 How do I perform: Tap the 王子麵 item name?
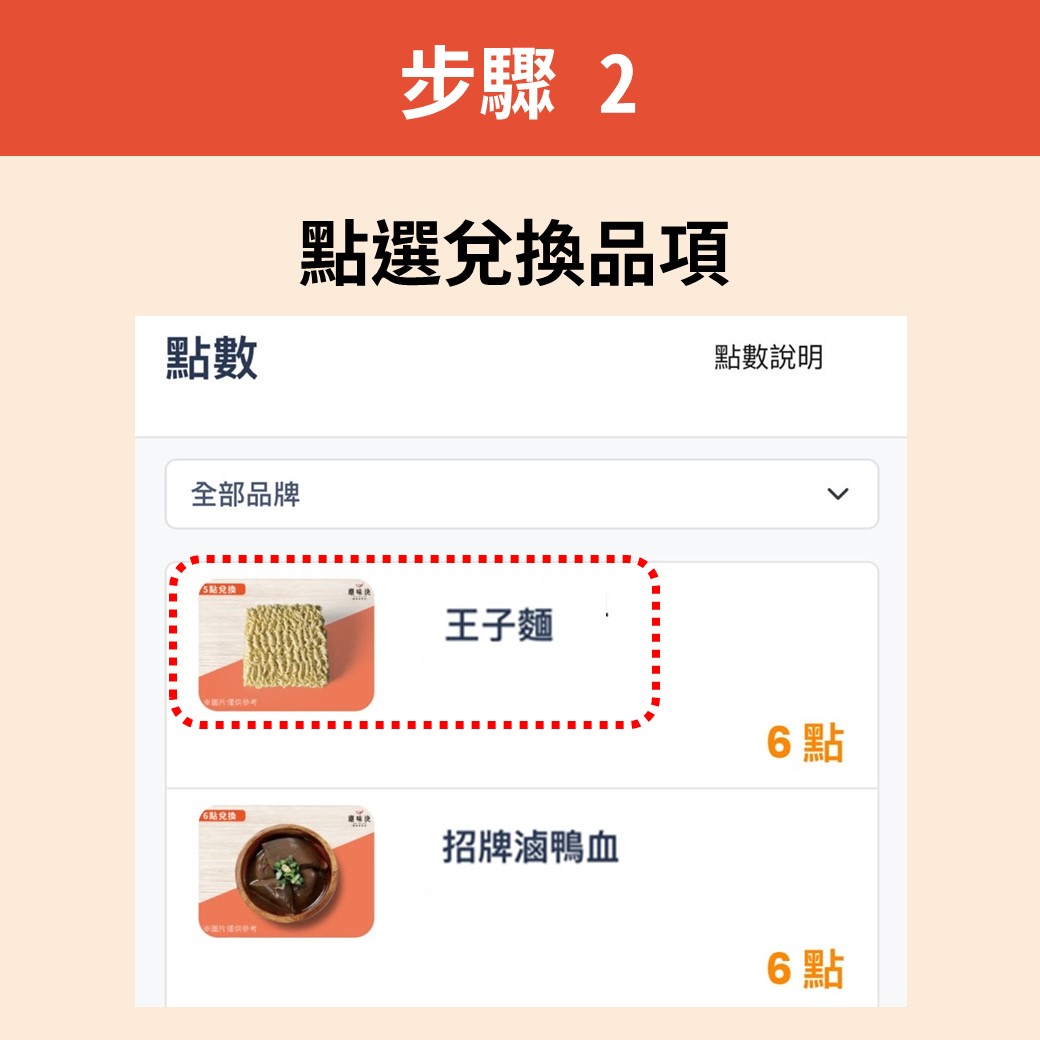point(499,625)
